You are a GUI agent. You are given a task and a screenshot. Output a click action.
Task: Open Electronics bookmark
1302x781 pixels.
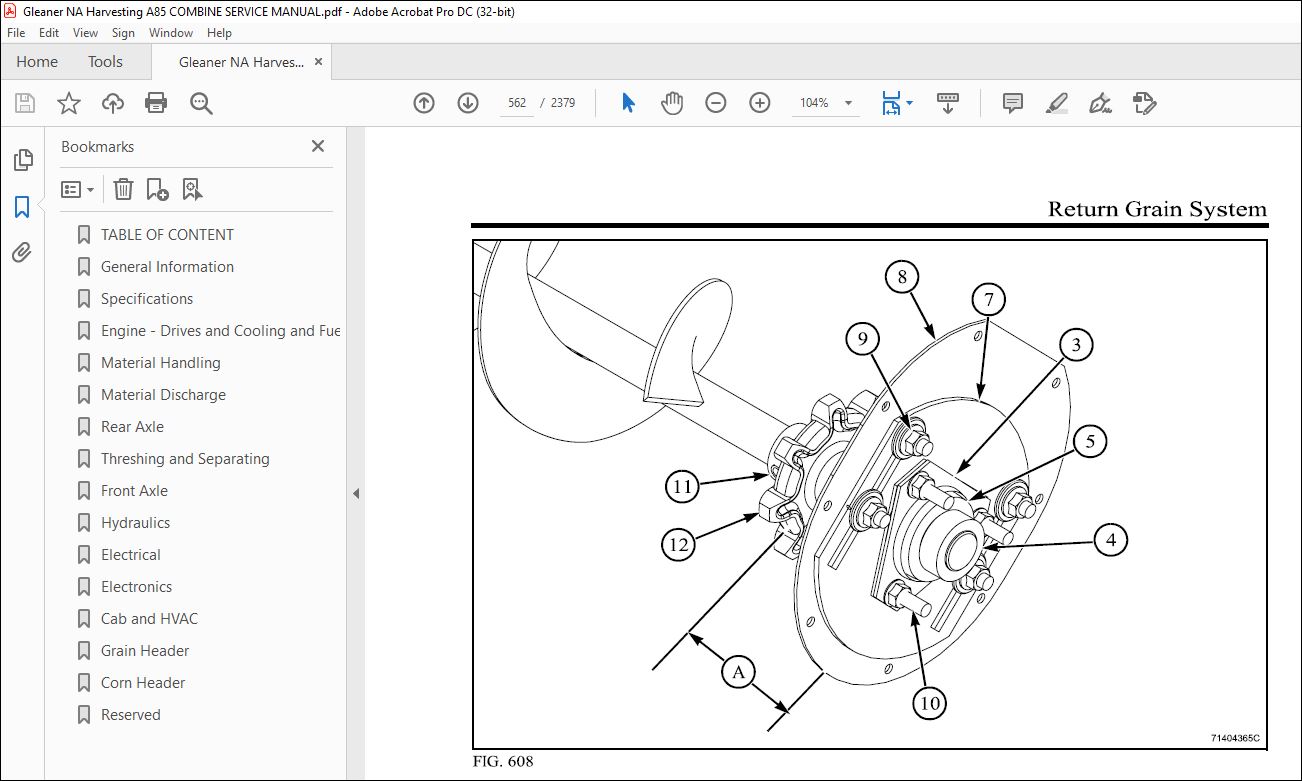click(136, 587)
